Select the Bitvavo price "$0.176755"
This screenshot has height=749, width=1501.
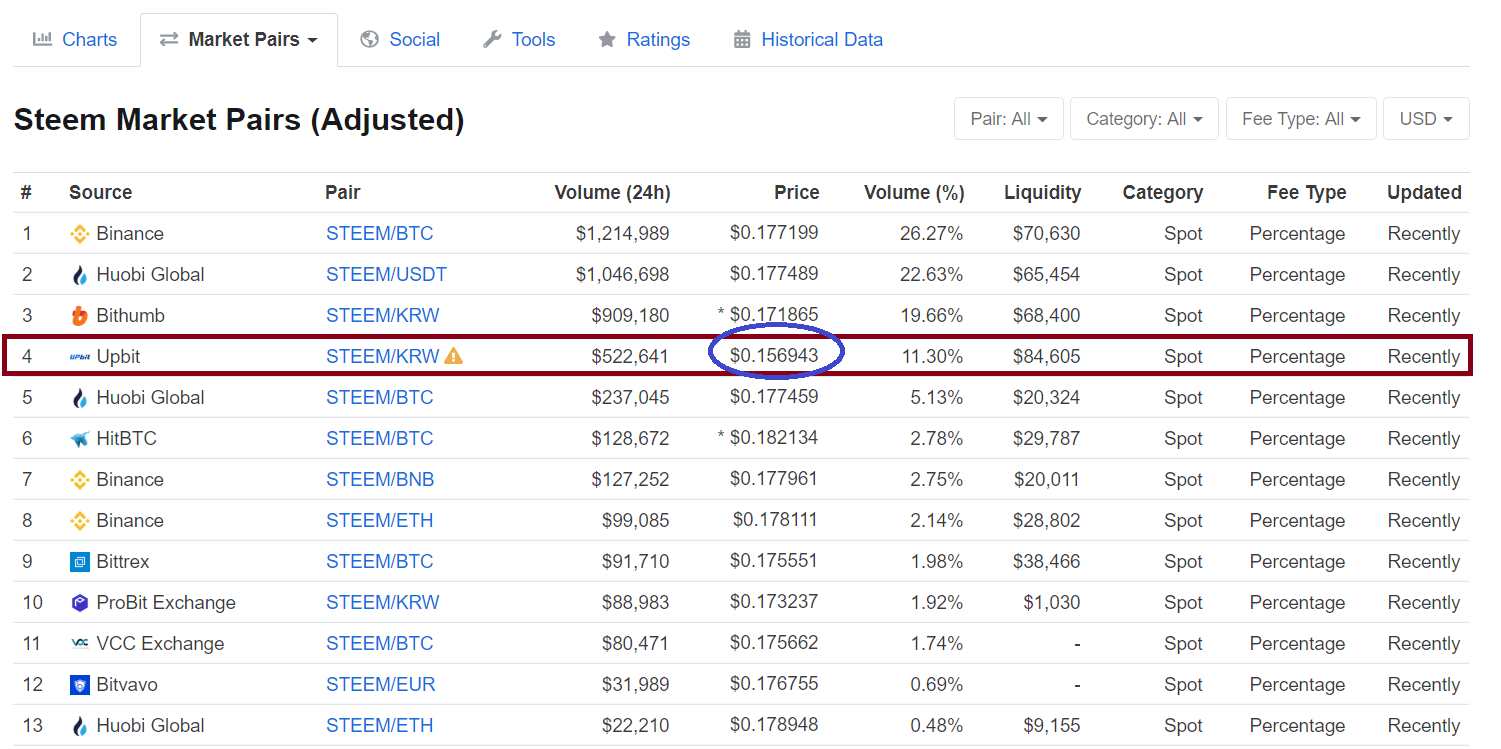point(774,685)
